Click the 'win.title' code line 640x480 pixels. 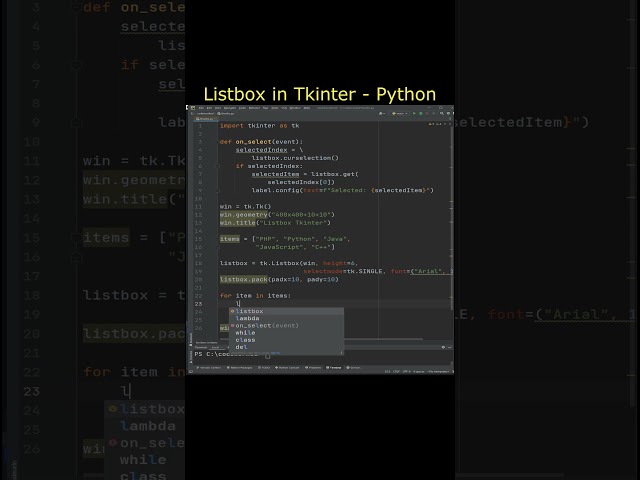pos(275,223)
